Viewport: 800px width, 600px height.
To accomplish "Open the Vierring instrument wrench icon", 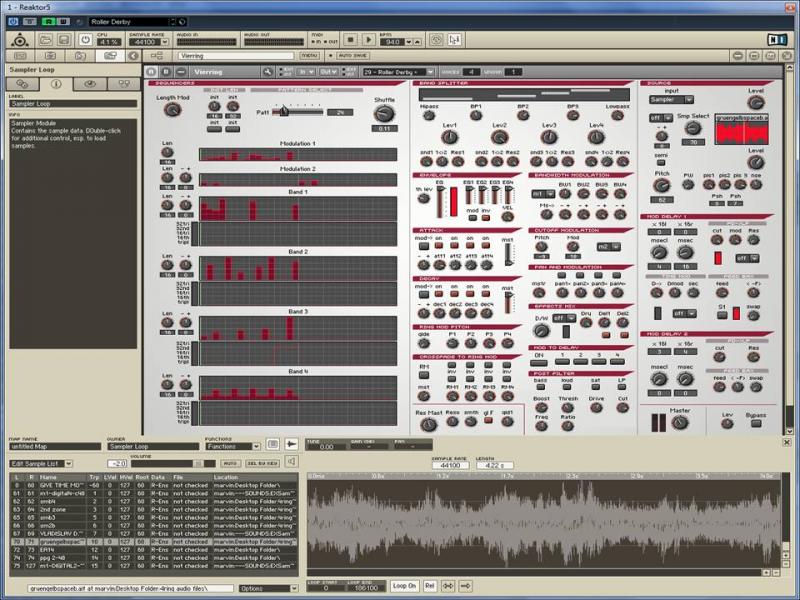I will [x=267, y=72].
